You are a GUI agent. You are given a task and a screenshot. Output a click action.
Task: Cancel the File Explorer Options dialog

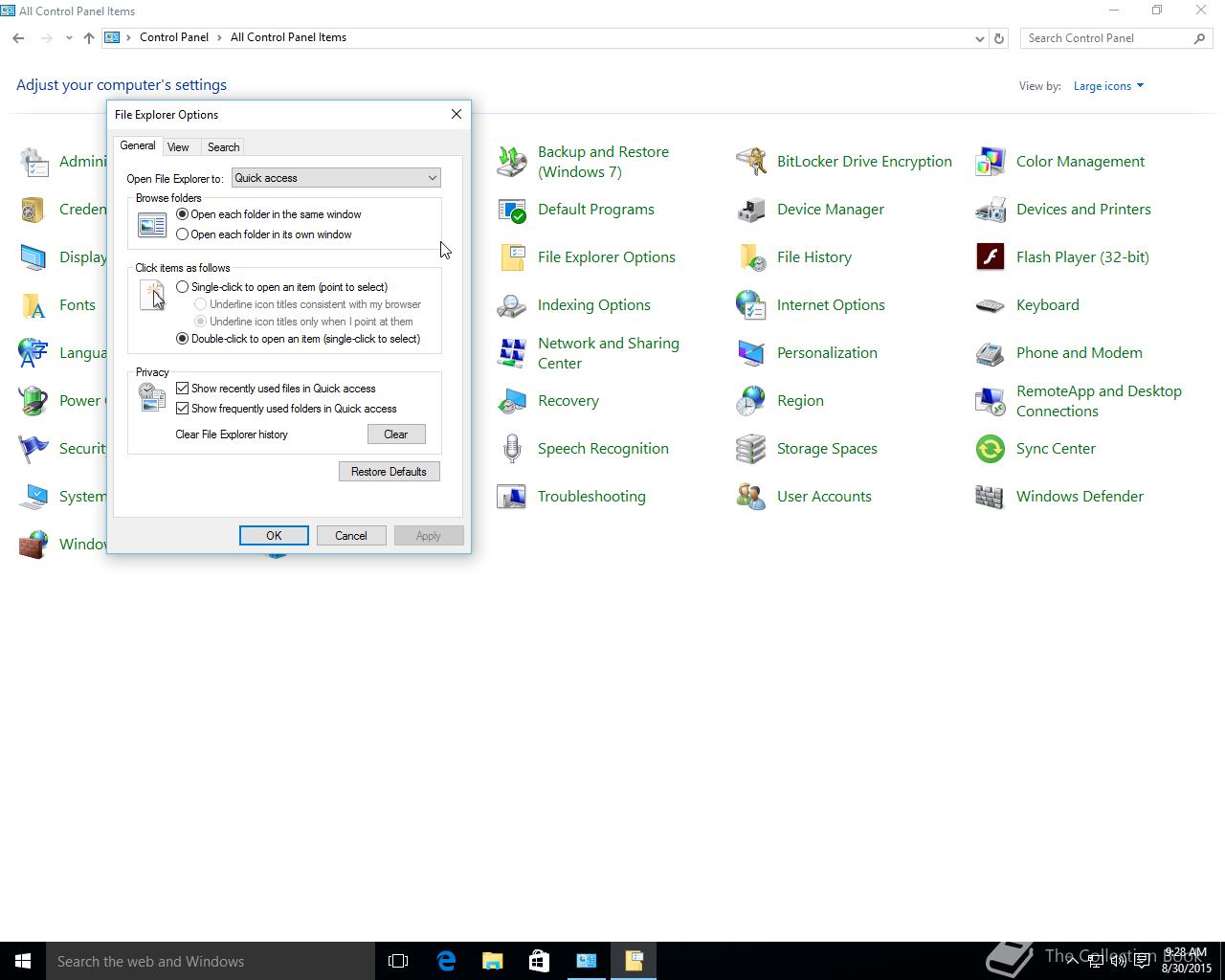coord(351,536)
